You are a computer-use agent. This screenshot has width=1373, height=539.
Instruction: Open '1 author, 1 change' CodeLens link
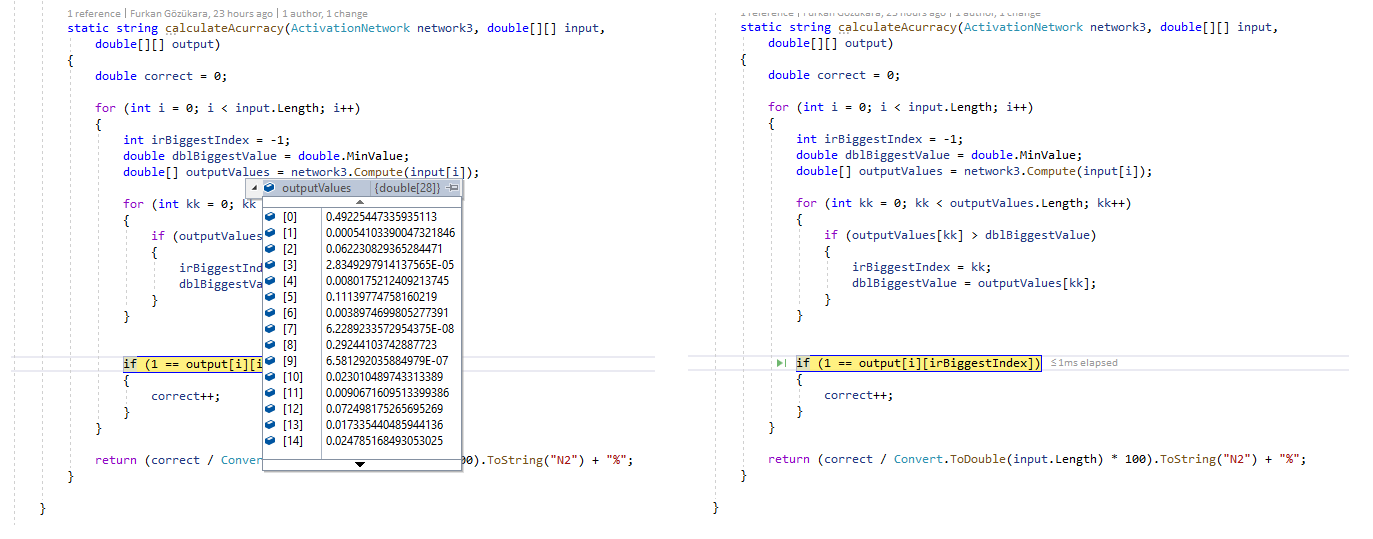(324, 14)
